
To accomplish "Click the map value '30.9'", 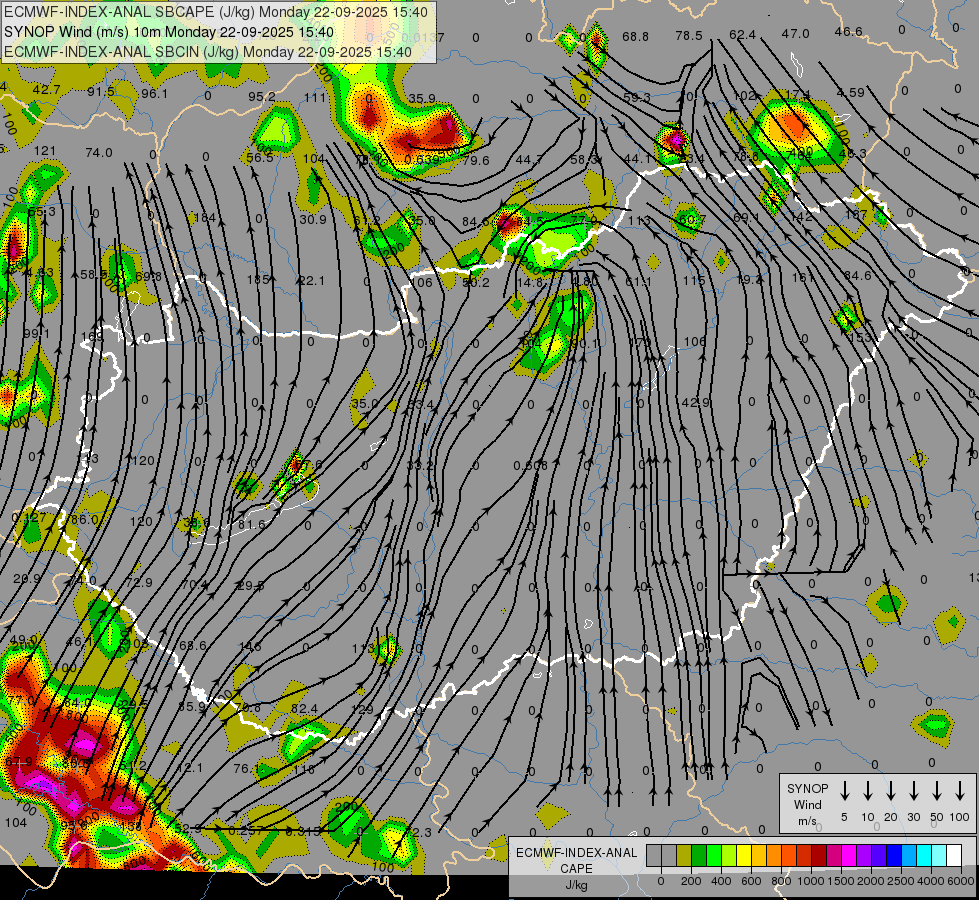I will [313, 219].
